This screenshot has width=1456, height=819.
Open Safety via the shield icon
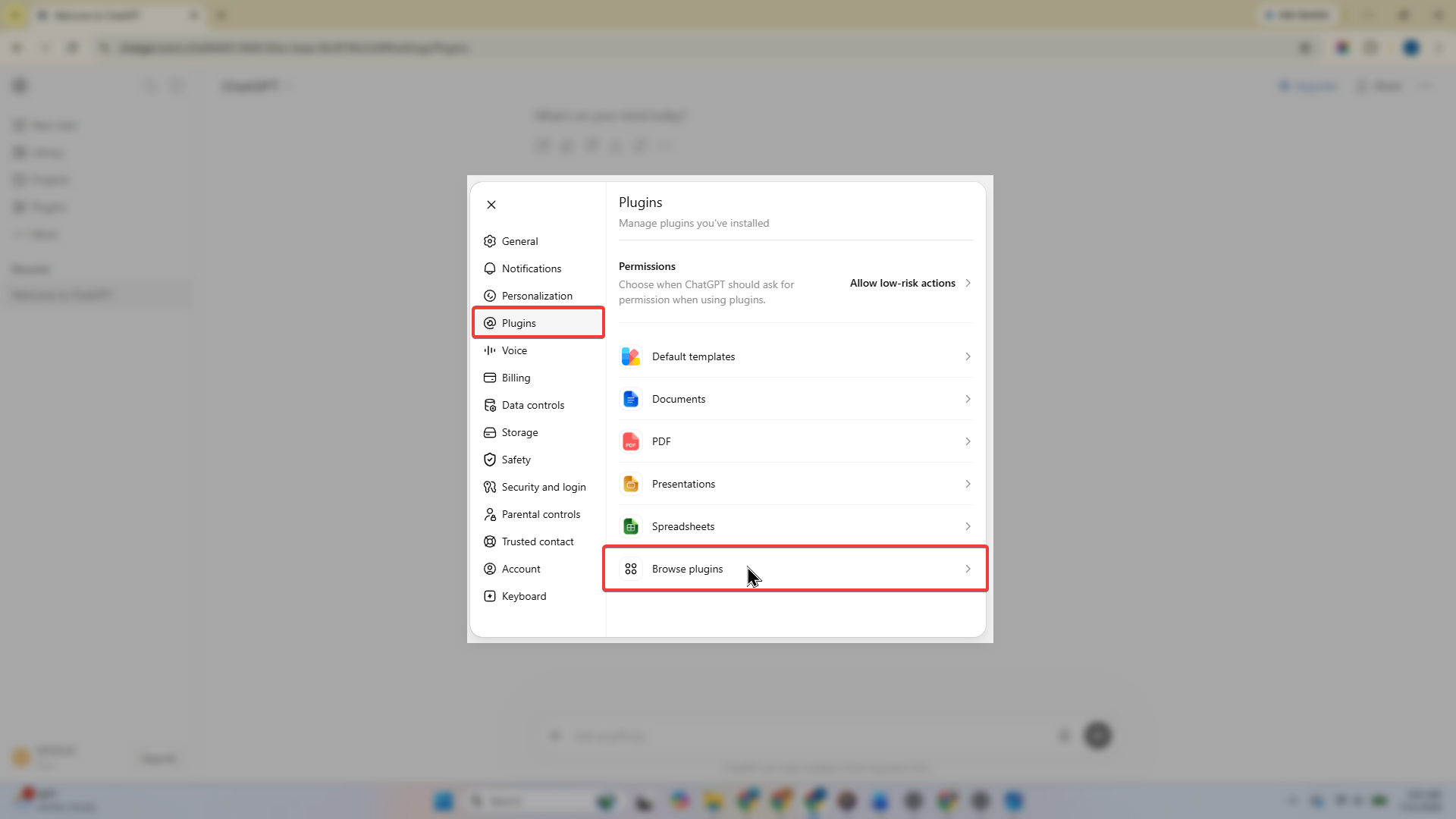point(490,460)
